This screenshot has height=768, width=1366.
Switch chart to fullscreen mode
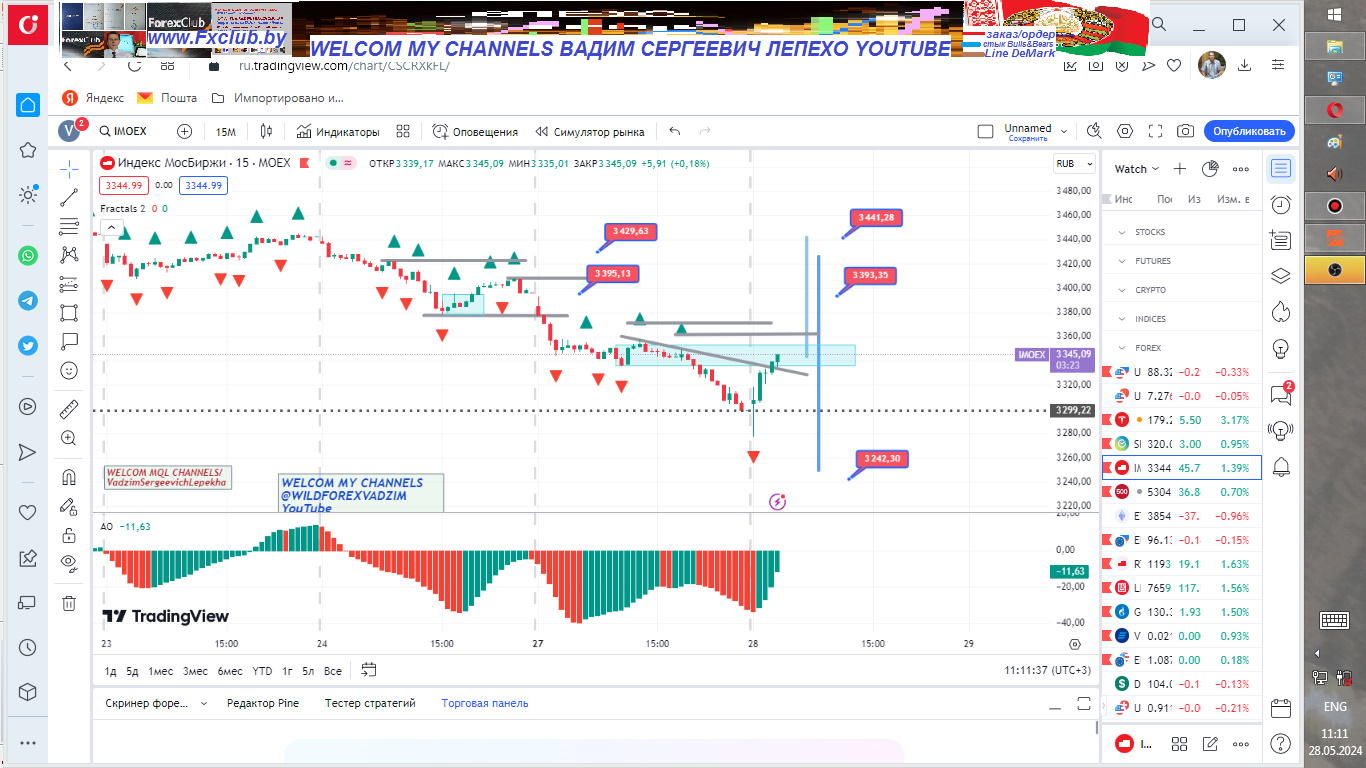click(x=1155, y=131)
